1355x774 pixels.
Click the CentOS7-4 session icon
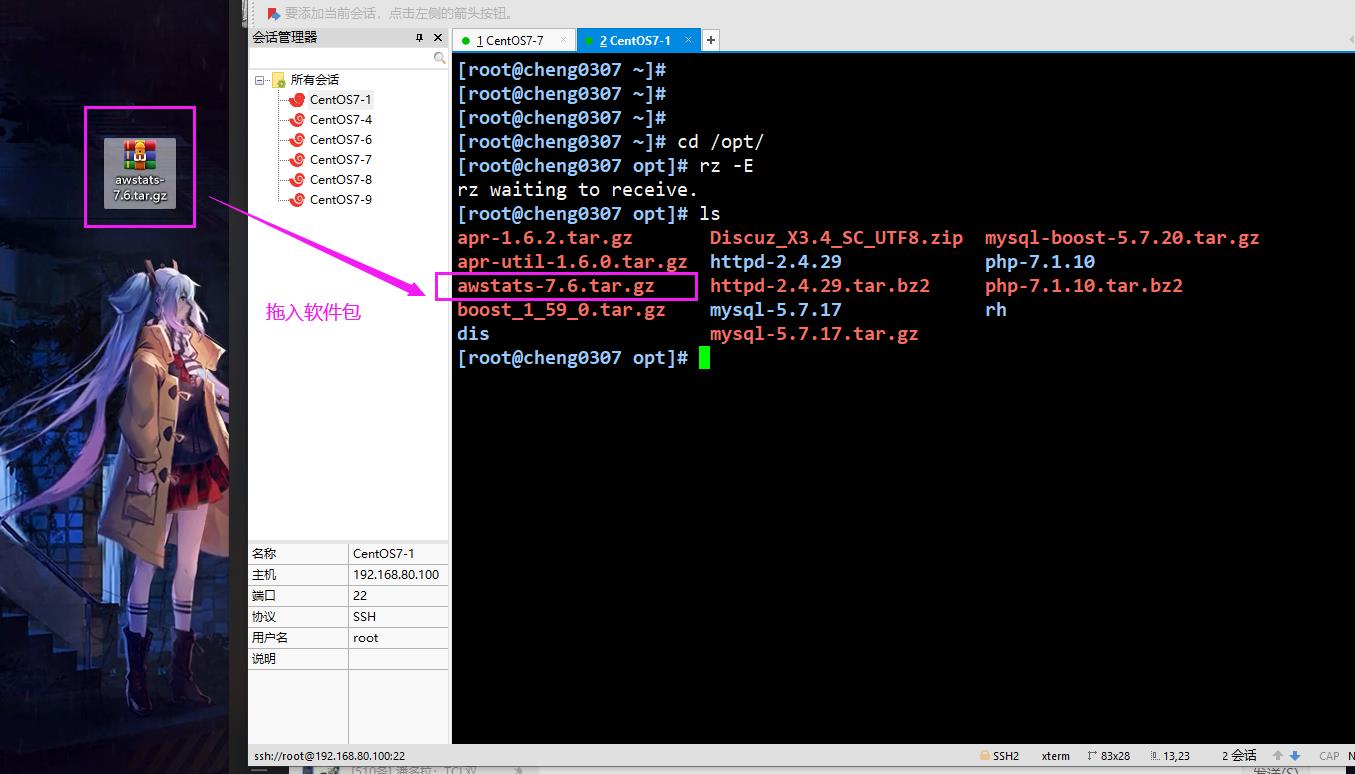pos(297,119)
